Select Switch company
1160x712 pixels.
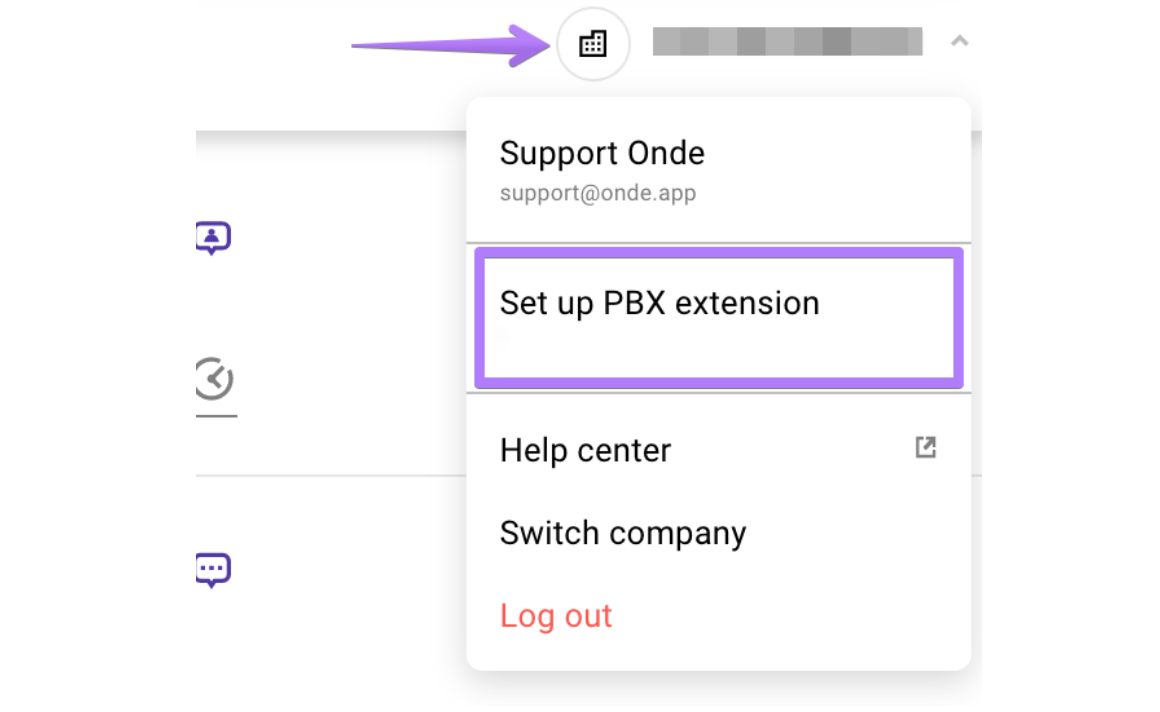[x=622, y=533]
